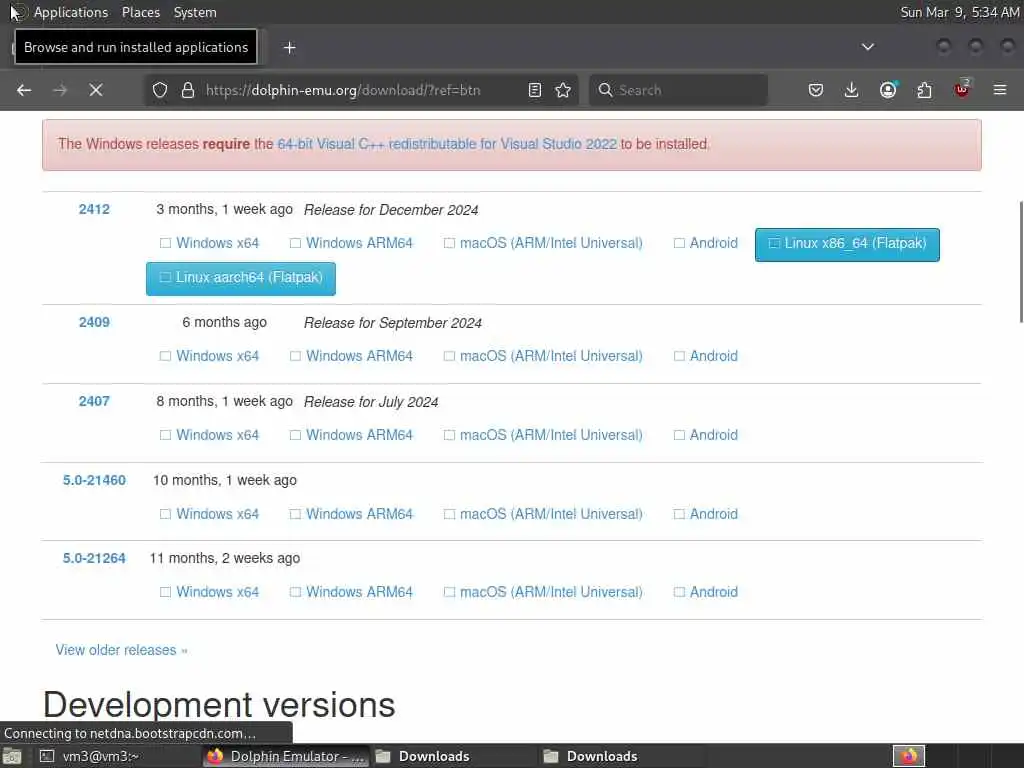Save page to Pocket
Viewport: 1024px width, 768px height.
click(x=816, y=90)
